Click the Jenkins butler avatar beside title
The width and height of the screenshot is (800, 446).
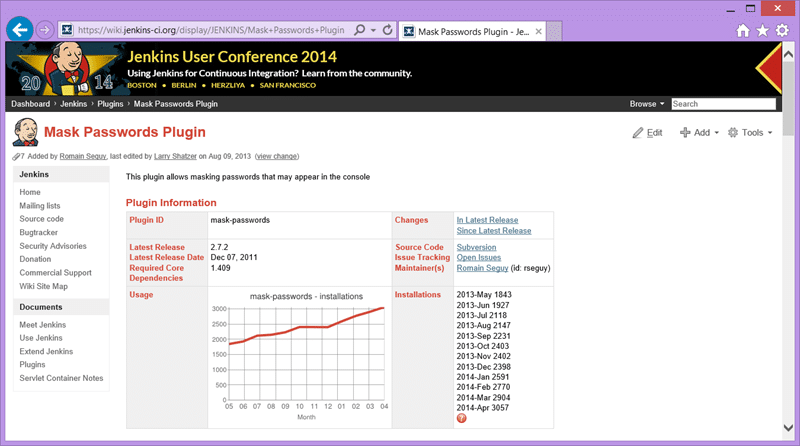[26, 132]
